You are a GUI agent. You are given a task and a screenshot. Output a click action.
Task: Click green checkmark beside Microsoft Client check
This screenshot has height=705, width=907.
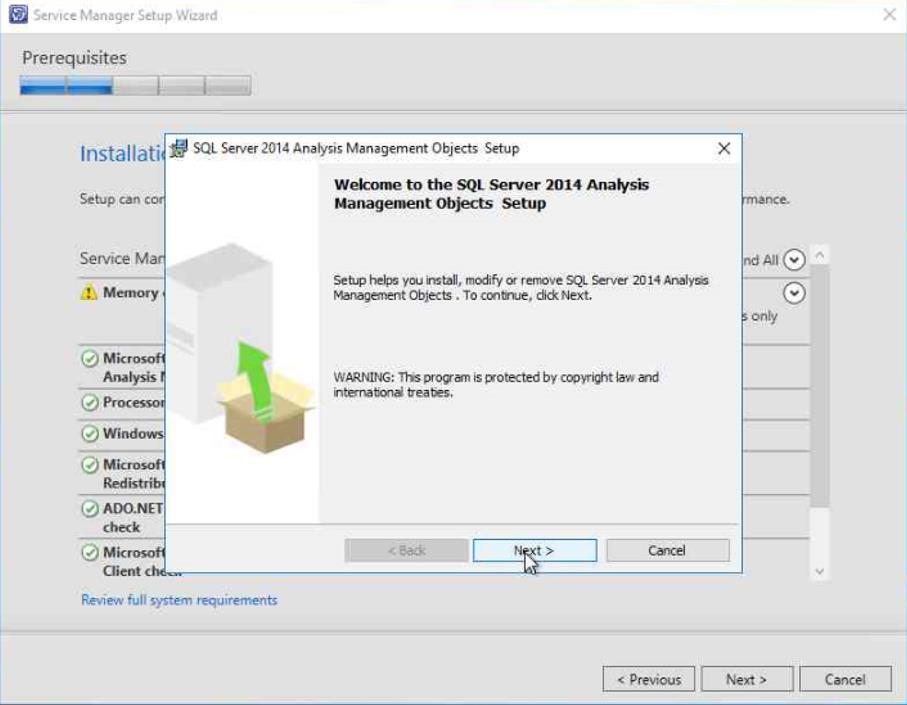tap(90, 553)
